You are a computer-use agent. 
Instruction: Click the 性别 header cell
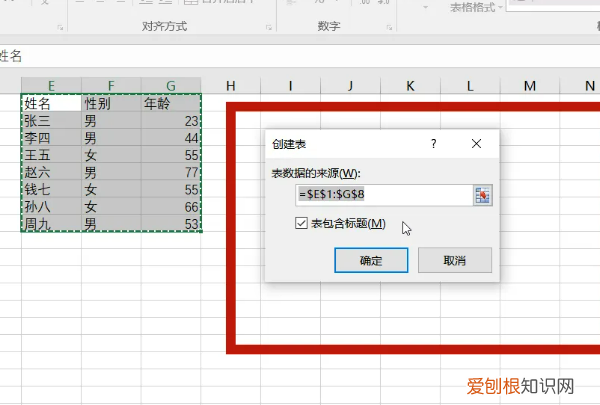click(111, 103)
